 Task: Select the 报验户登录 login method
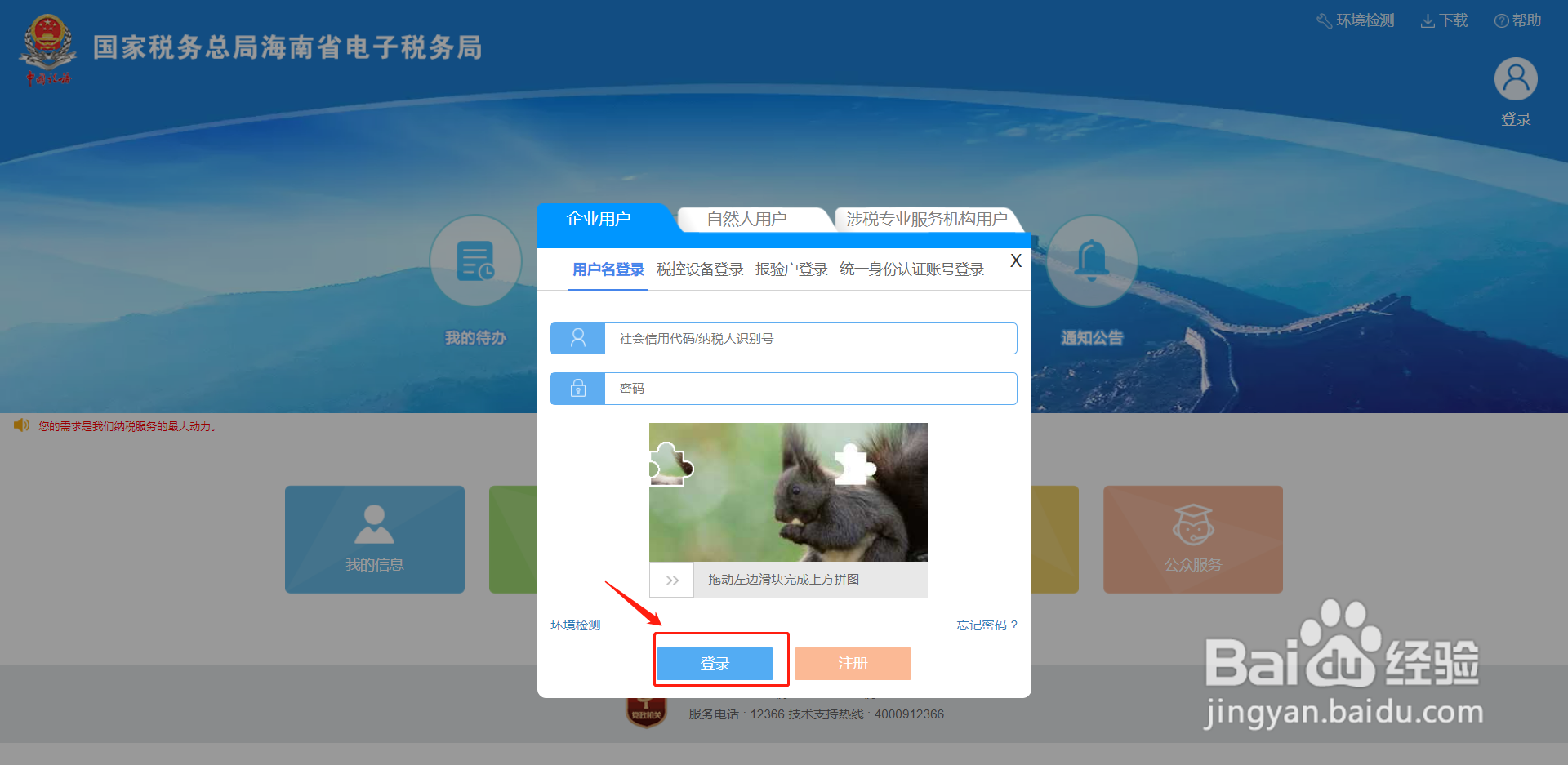(791, 269)
